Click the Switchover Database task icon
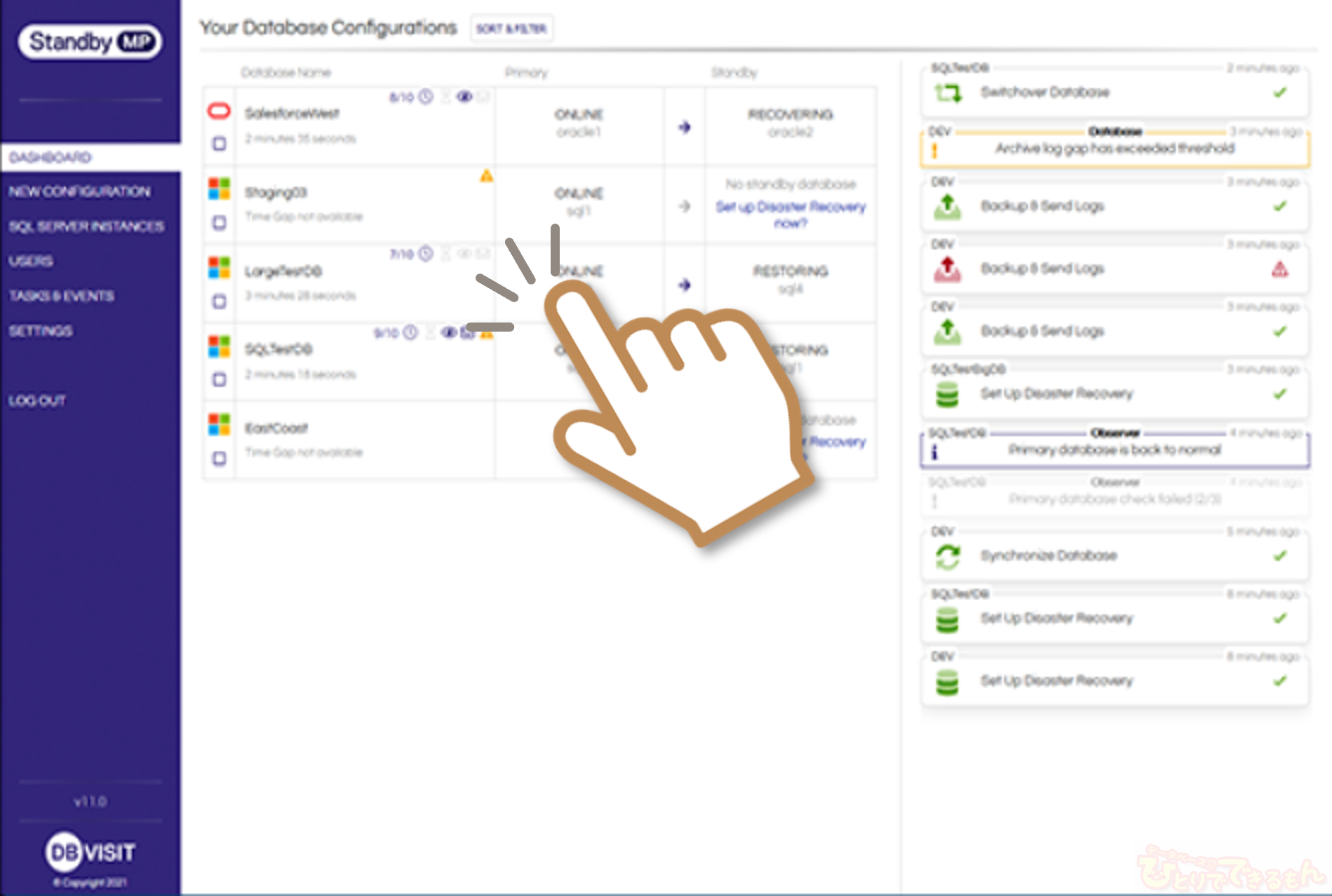1332x896 pixels. [x=948, y=93]
